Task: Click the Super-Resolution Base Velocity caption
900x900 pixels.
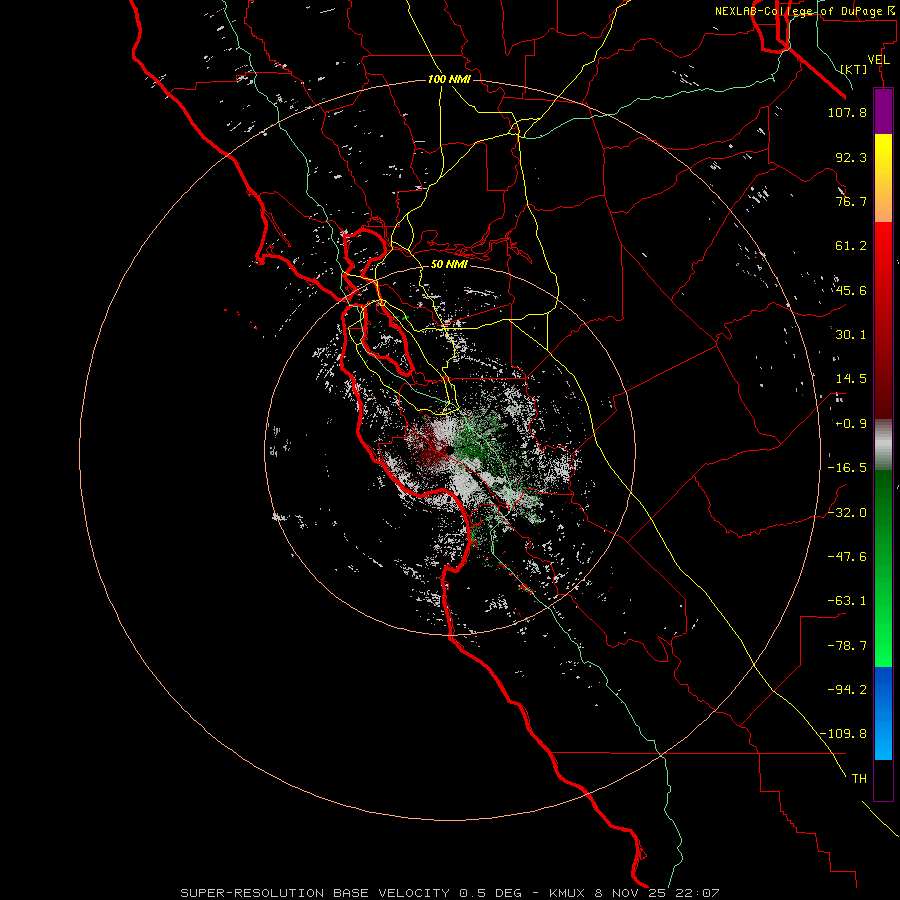Action: (x=449, y=893)
